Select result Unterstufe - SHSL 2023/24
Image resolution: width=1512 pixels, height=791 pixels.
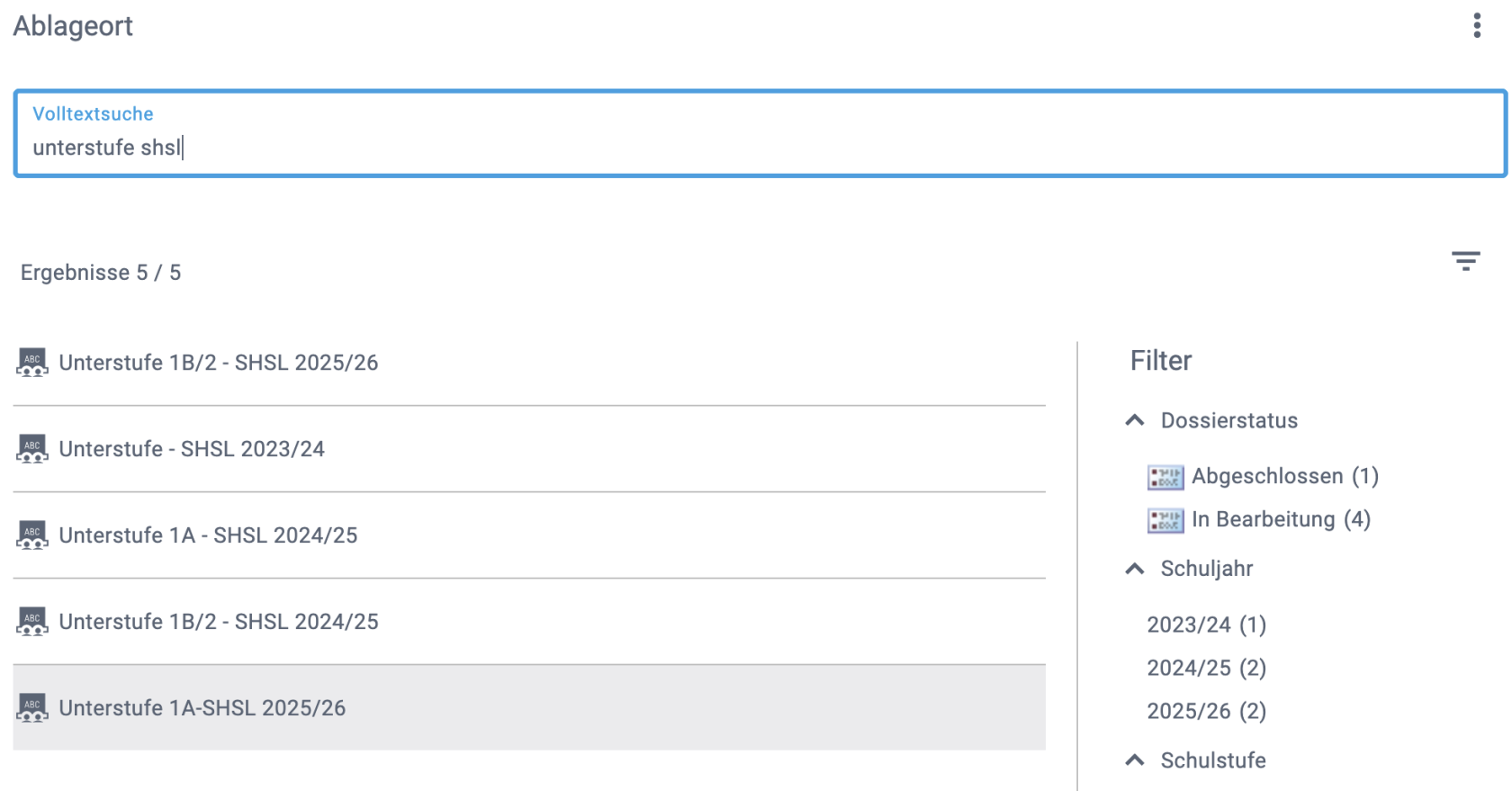pos(192,449)
